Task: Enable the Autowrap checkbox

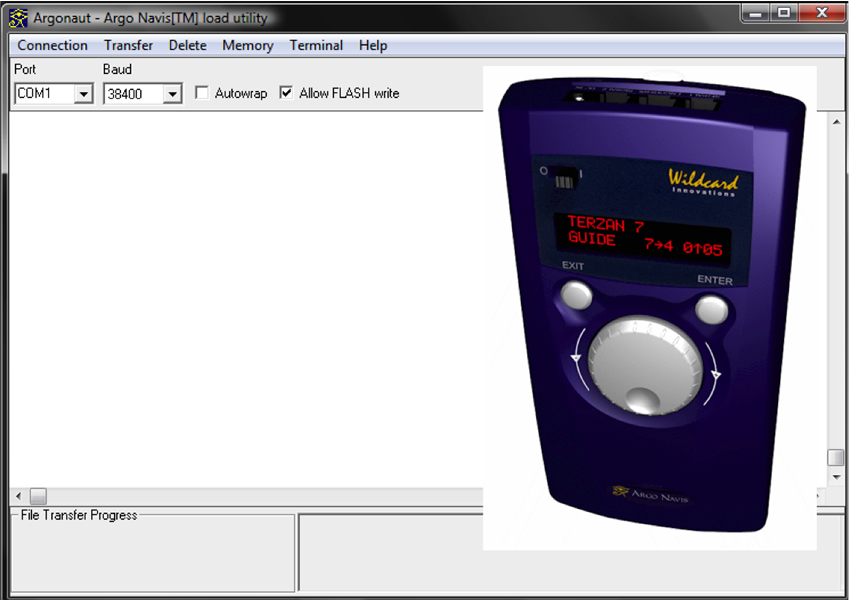Action: pos(202,93)
